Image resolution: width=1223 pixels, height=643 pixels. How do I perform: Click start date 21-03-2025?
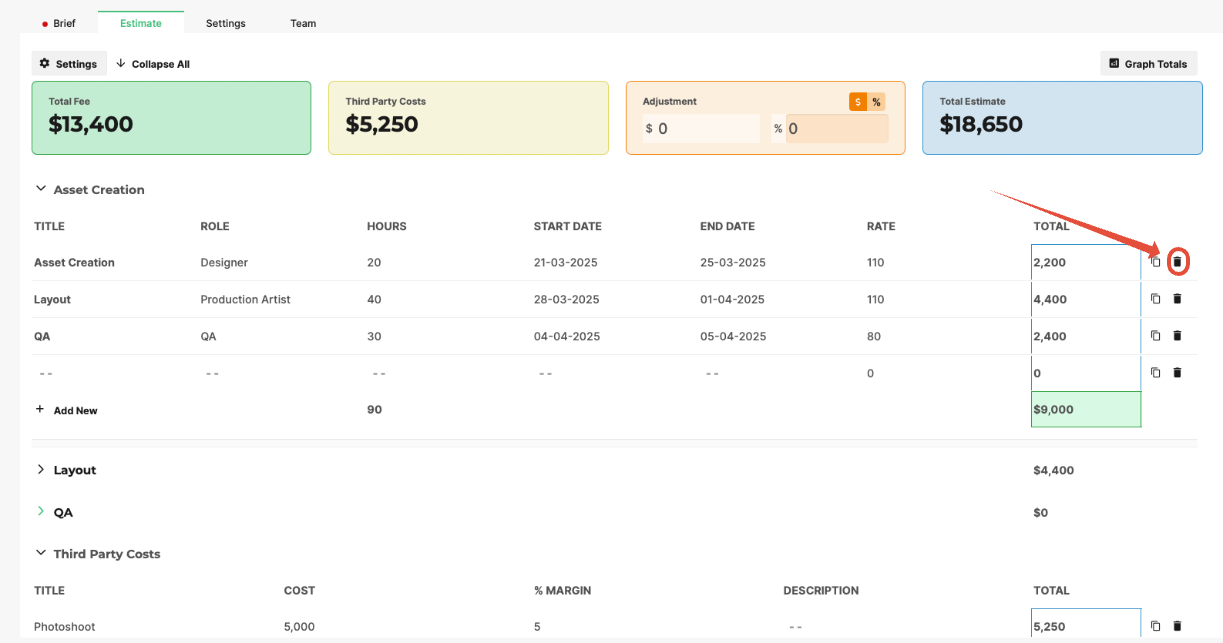(x=565, y=262)
